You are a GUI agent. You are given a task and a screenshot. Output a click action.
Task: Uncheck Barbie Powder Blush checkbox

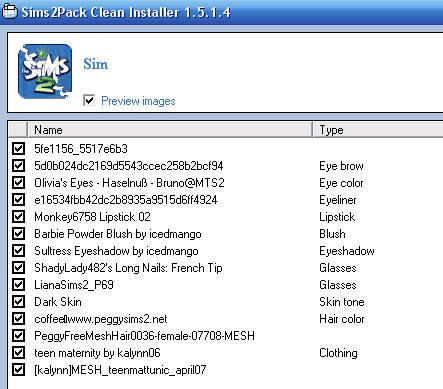18,233
